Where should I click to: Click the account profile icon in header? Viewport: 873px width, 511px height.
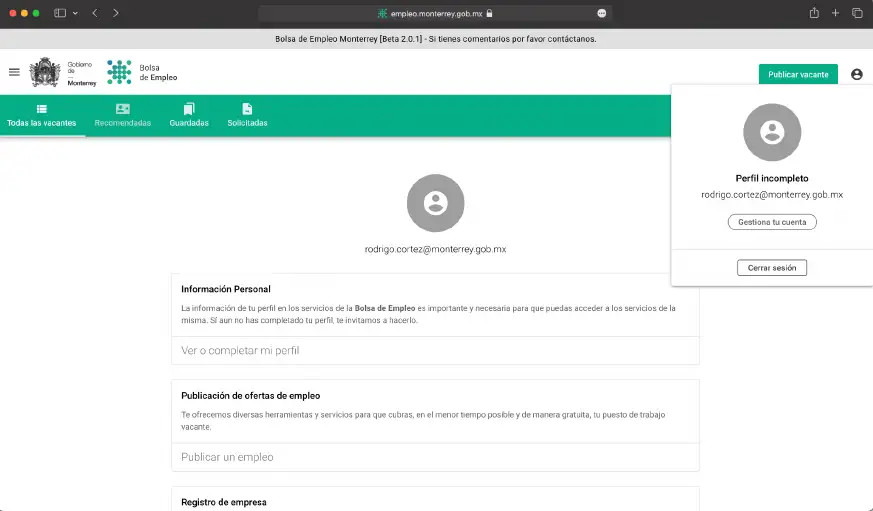click(856, 74)
